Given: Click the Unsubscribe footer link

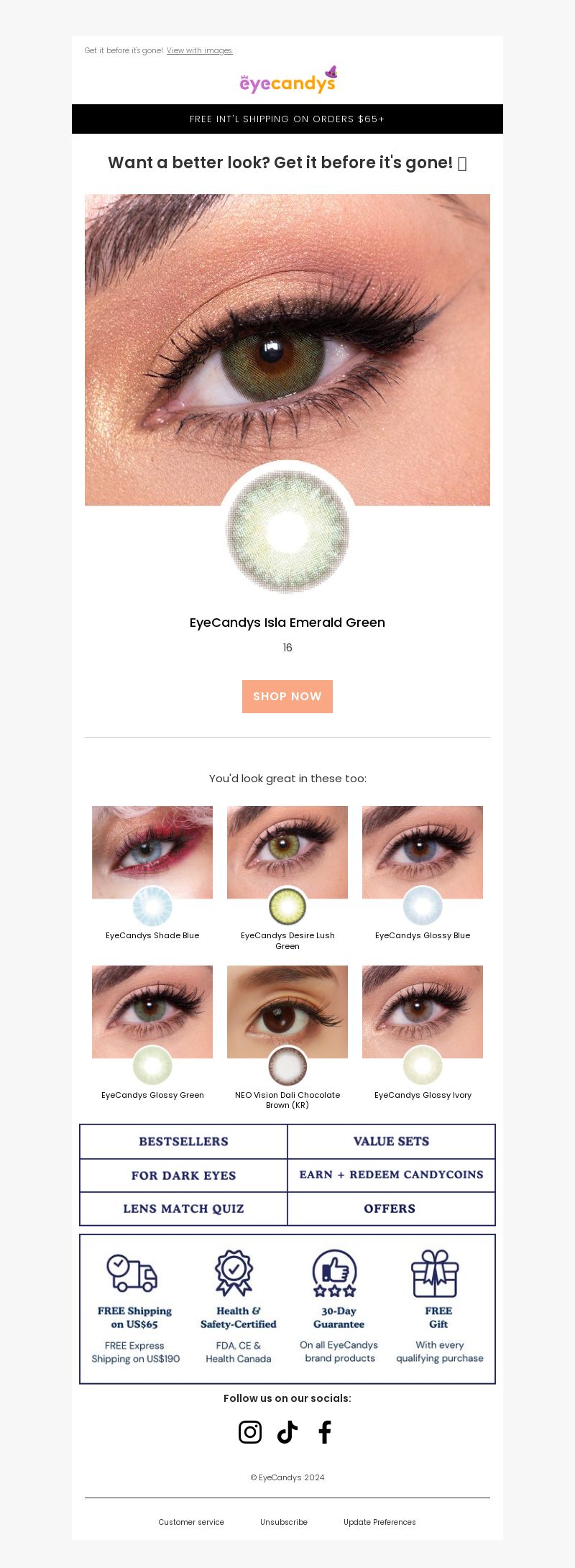Looking at the screenshot, I should (x=284, y=1522).
